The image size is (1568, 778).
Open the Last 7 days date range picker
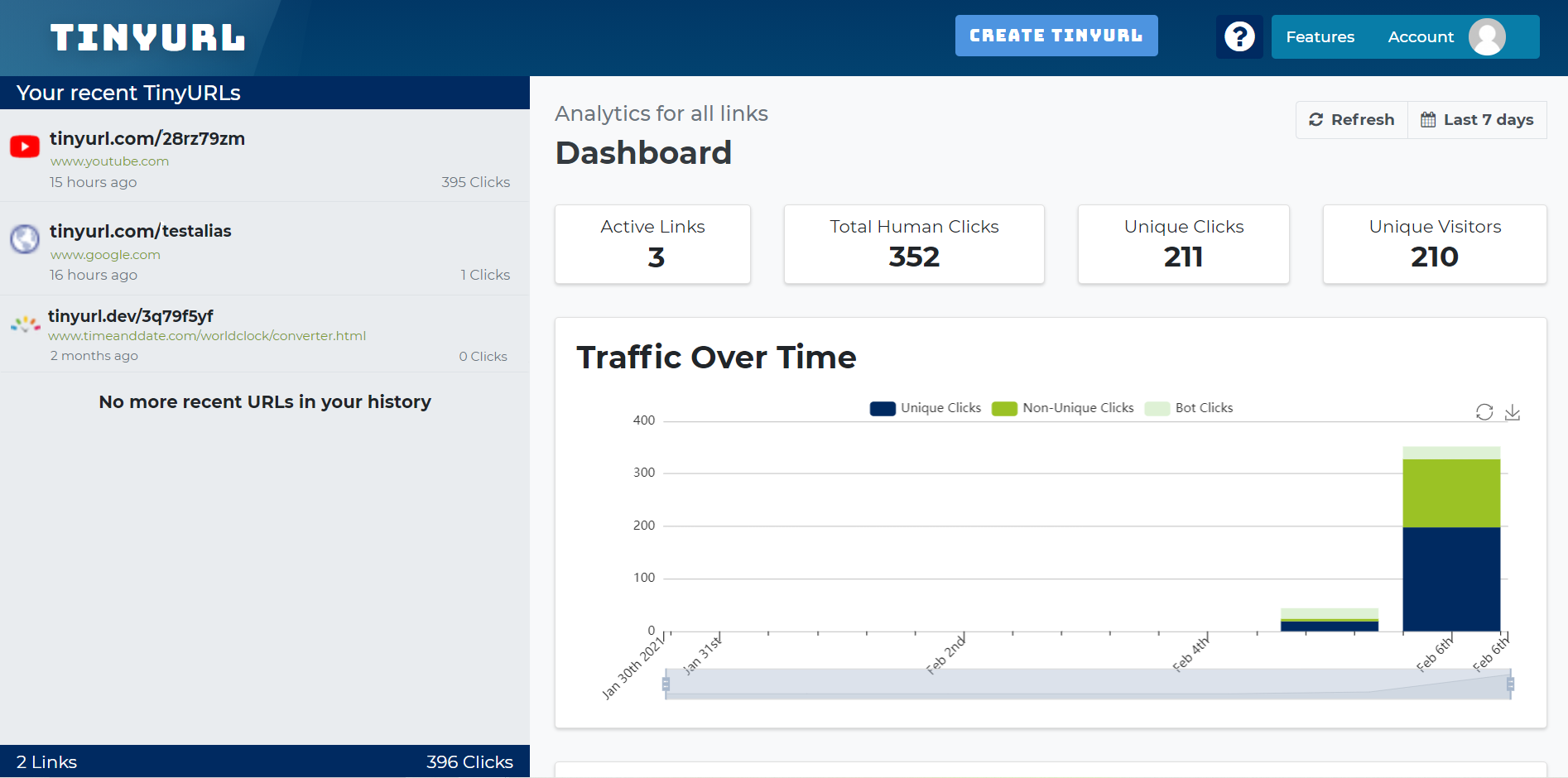1477,120
